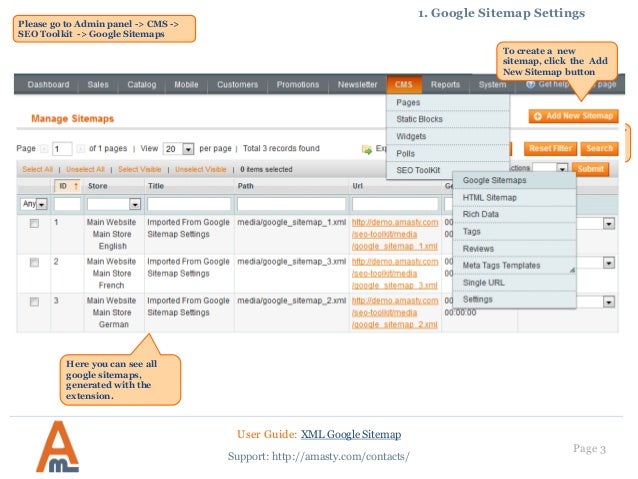Choose Meta Tags Templates submenu entry

[514, 265]
